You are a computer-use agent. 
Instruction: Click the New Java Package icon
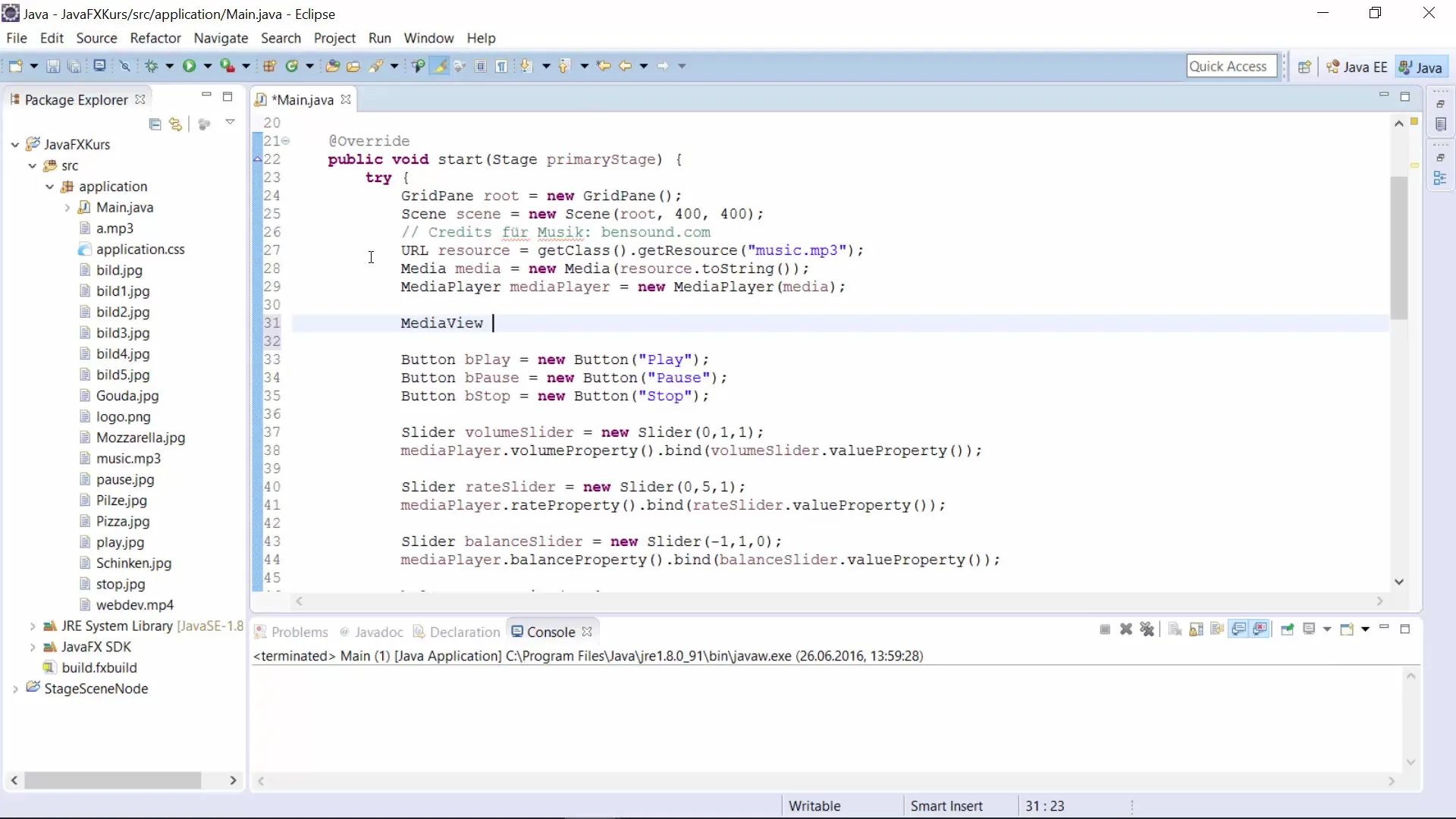[269, 66]
